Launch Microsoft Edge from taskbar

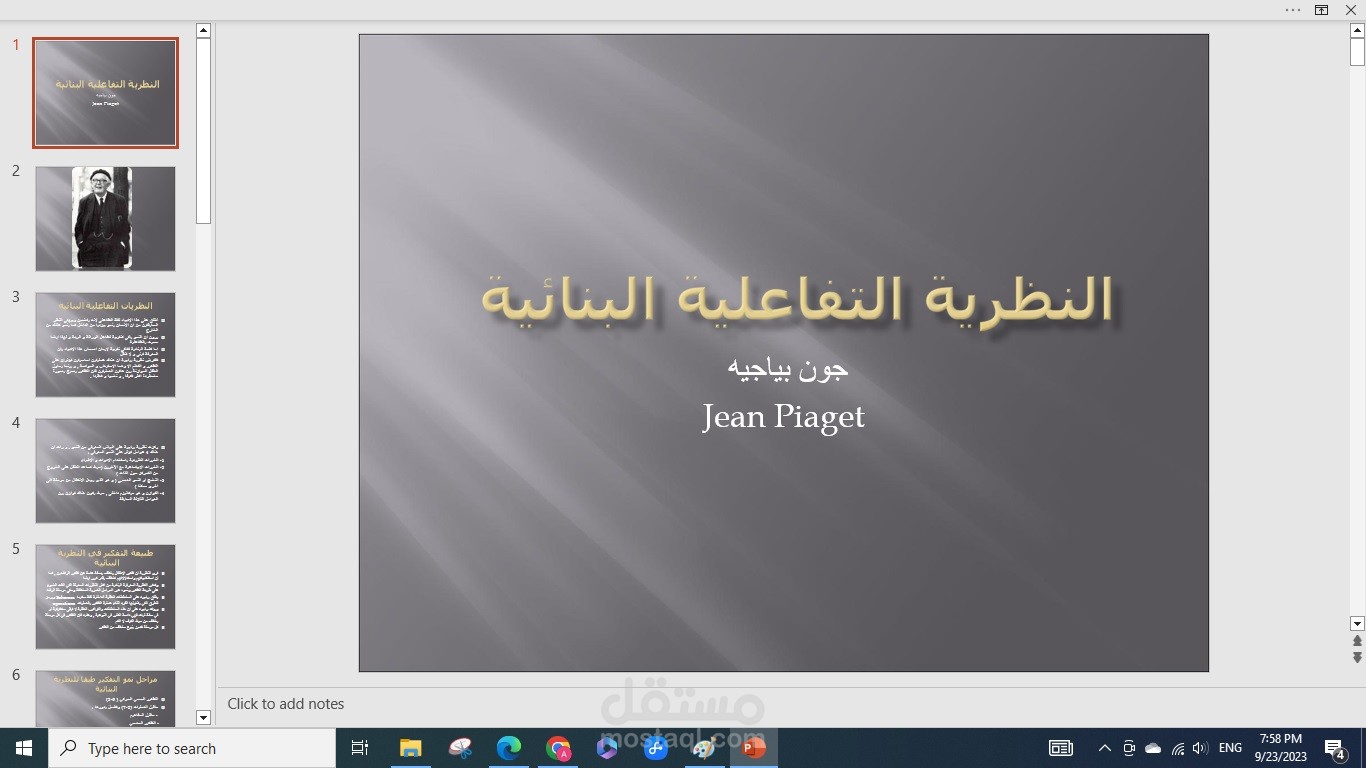coord(509,748)
